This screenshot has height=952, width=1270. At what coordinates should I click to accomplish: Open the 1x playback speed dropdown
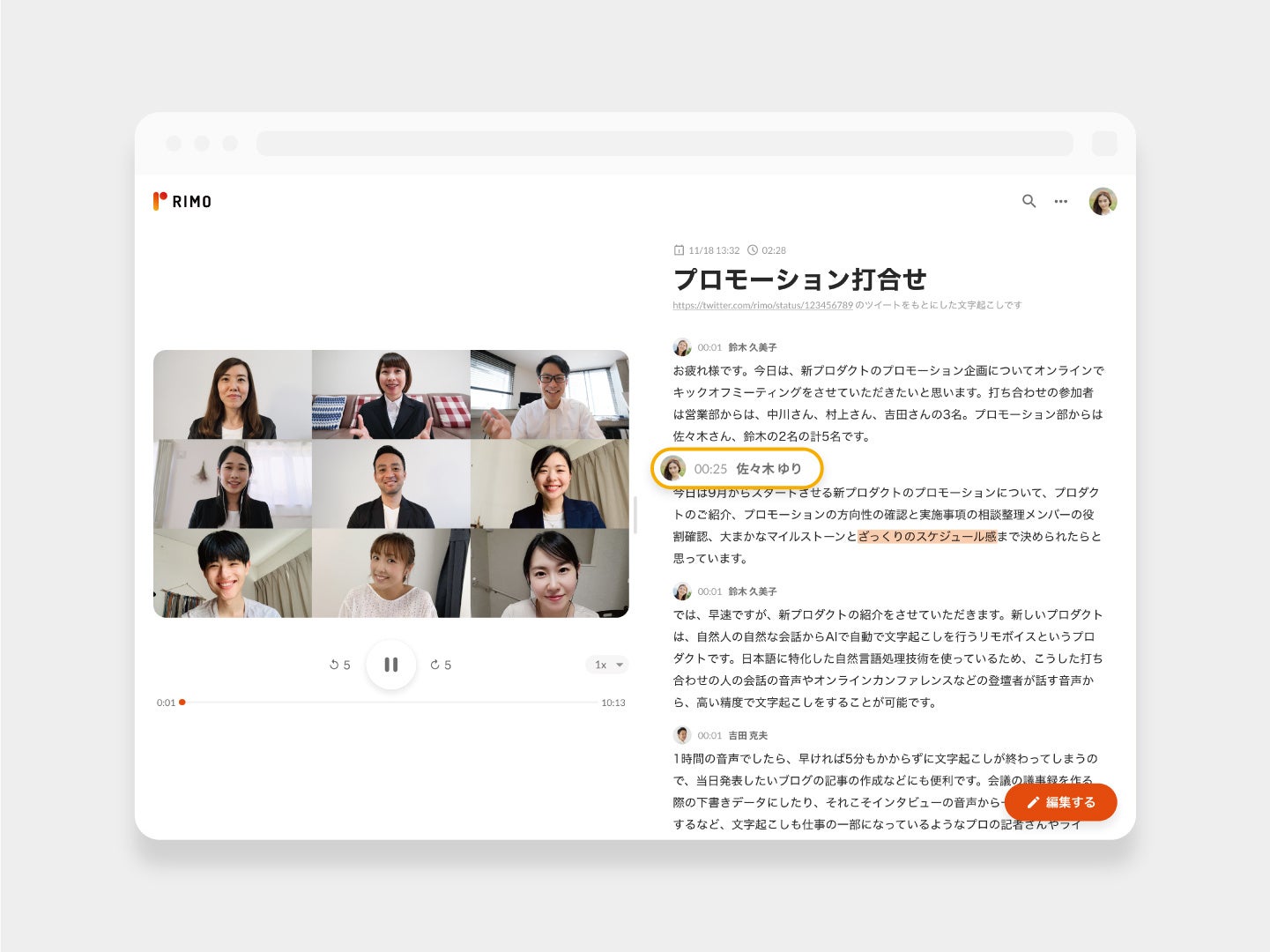pos(607,665)
